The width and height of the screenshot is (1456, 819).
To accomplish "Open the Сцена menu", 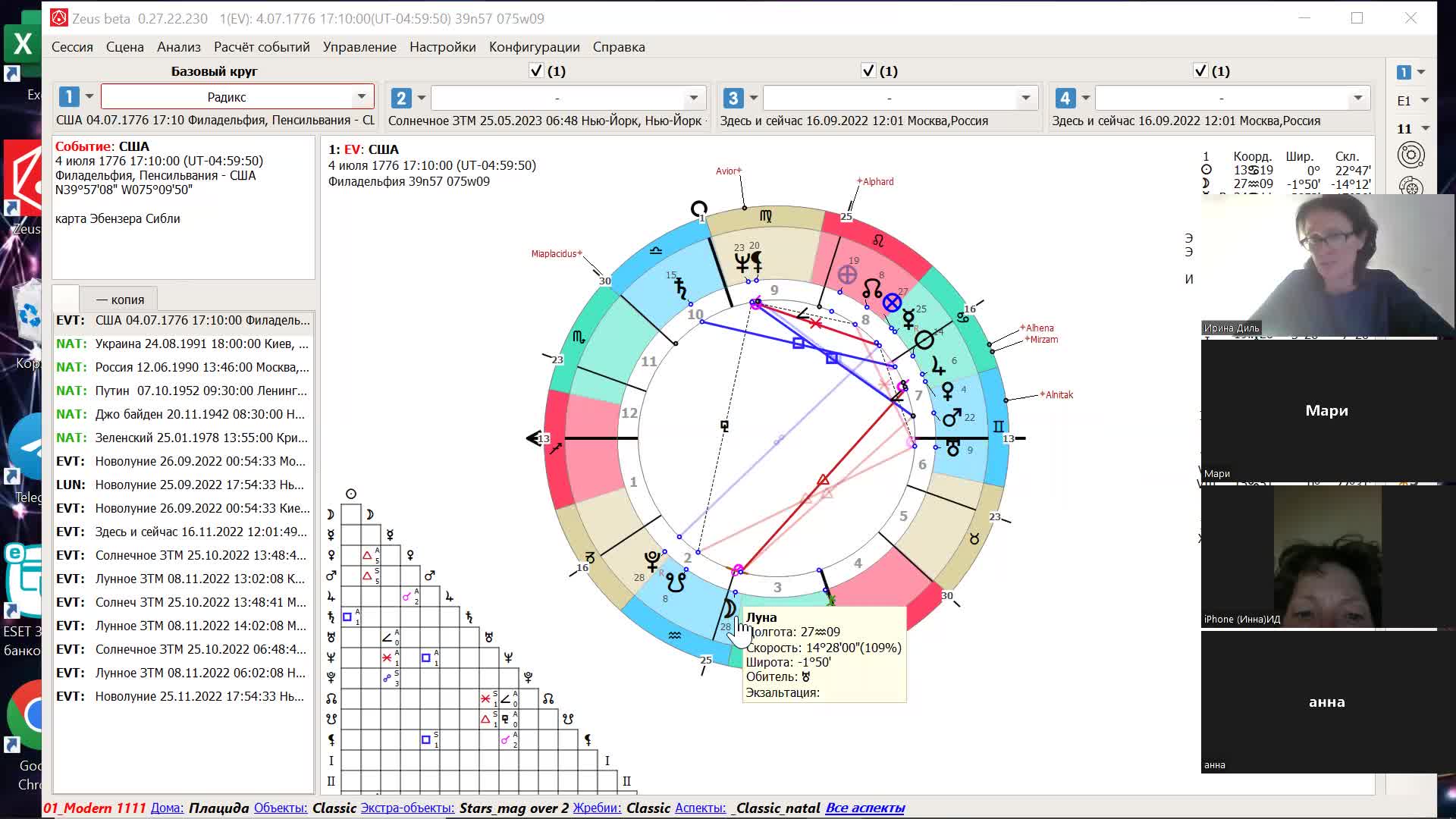I will point(125,47).
